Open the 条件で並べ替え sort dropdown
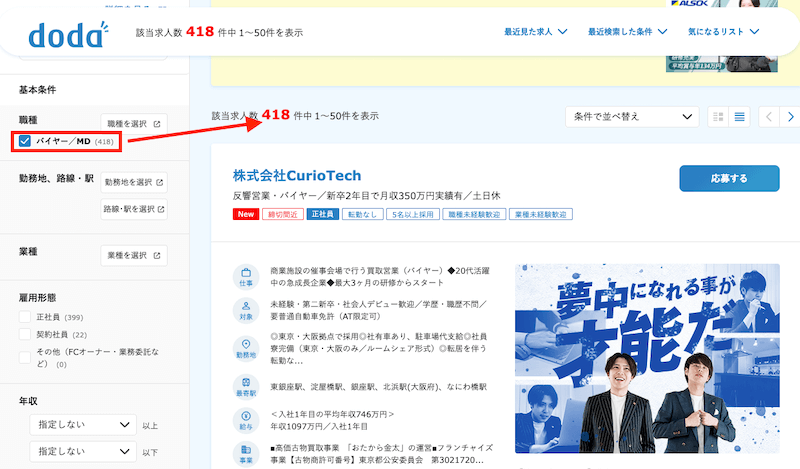 (632, 117)
